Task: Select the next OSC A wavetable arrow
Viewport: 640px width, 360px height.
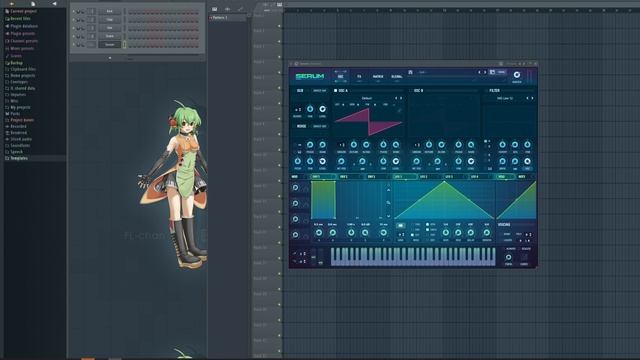Action: click(401, 98)
